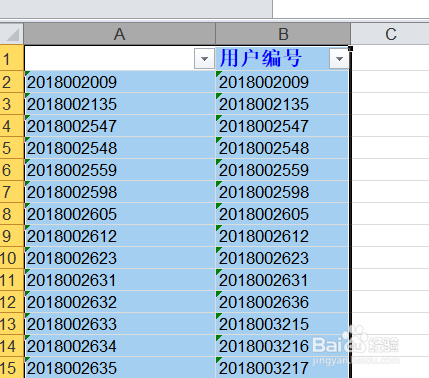Select column B header

coord(283,34)
